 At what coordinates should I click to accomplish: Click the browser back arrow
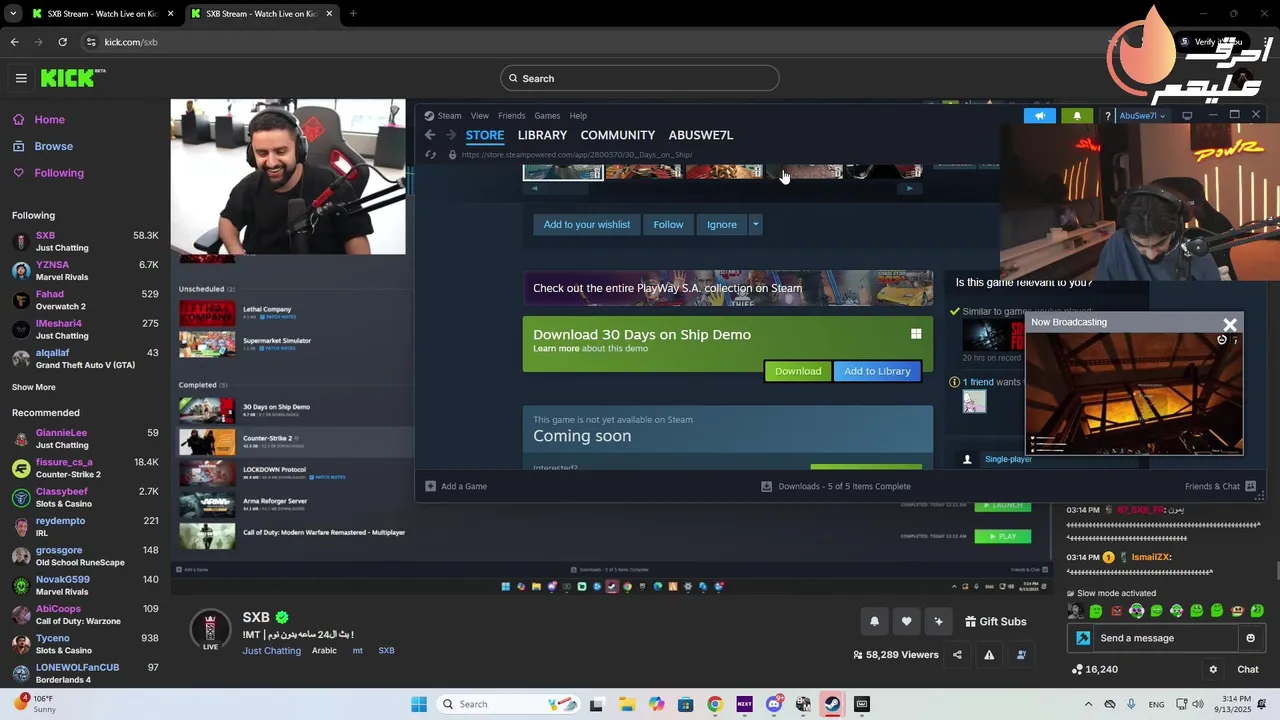(x=15, y=42)
